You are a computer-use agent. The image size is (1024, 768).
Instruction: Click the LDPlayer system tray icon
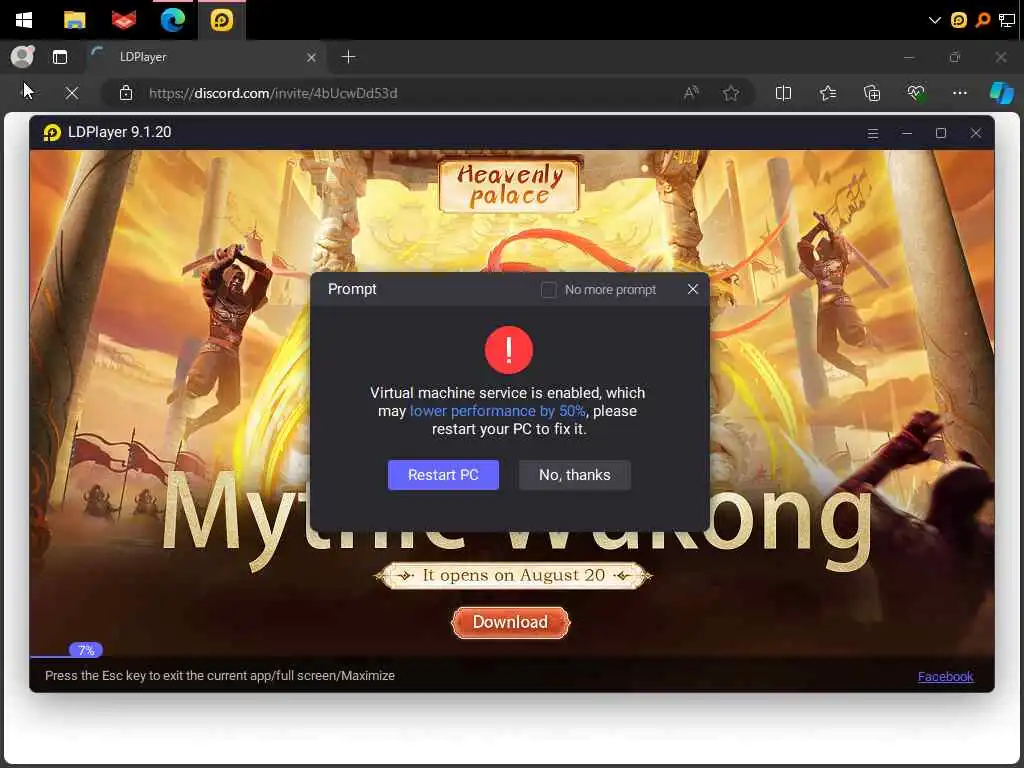[959, 20]
